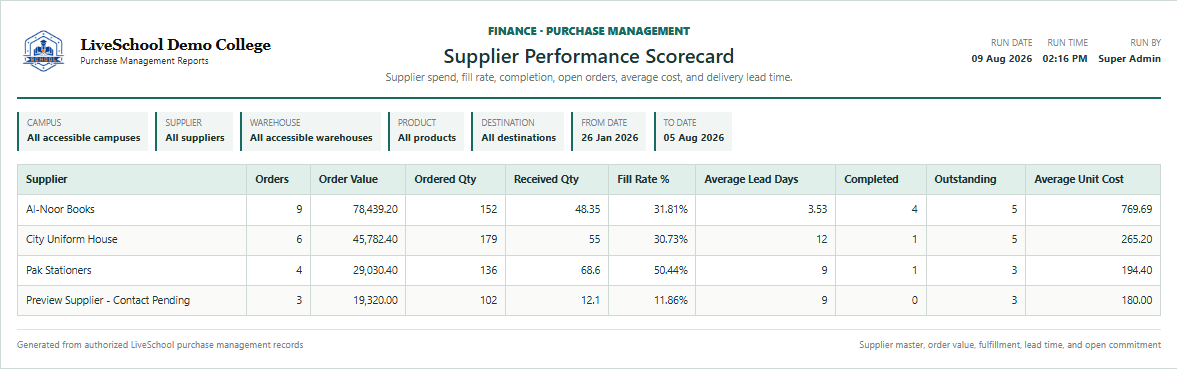Click average unit cost 769.69
This screenshot has height=370, width=1178.
(x=1137, y=210)
